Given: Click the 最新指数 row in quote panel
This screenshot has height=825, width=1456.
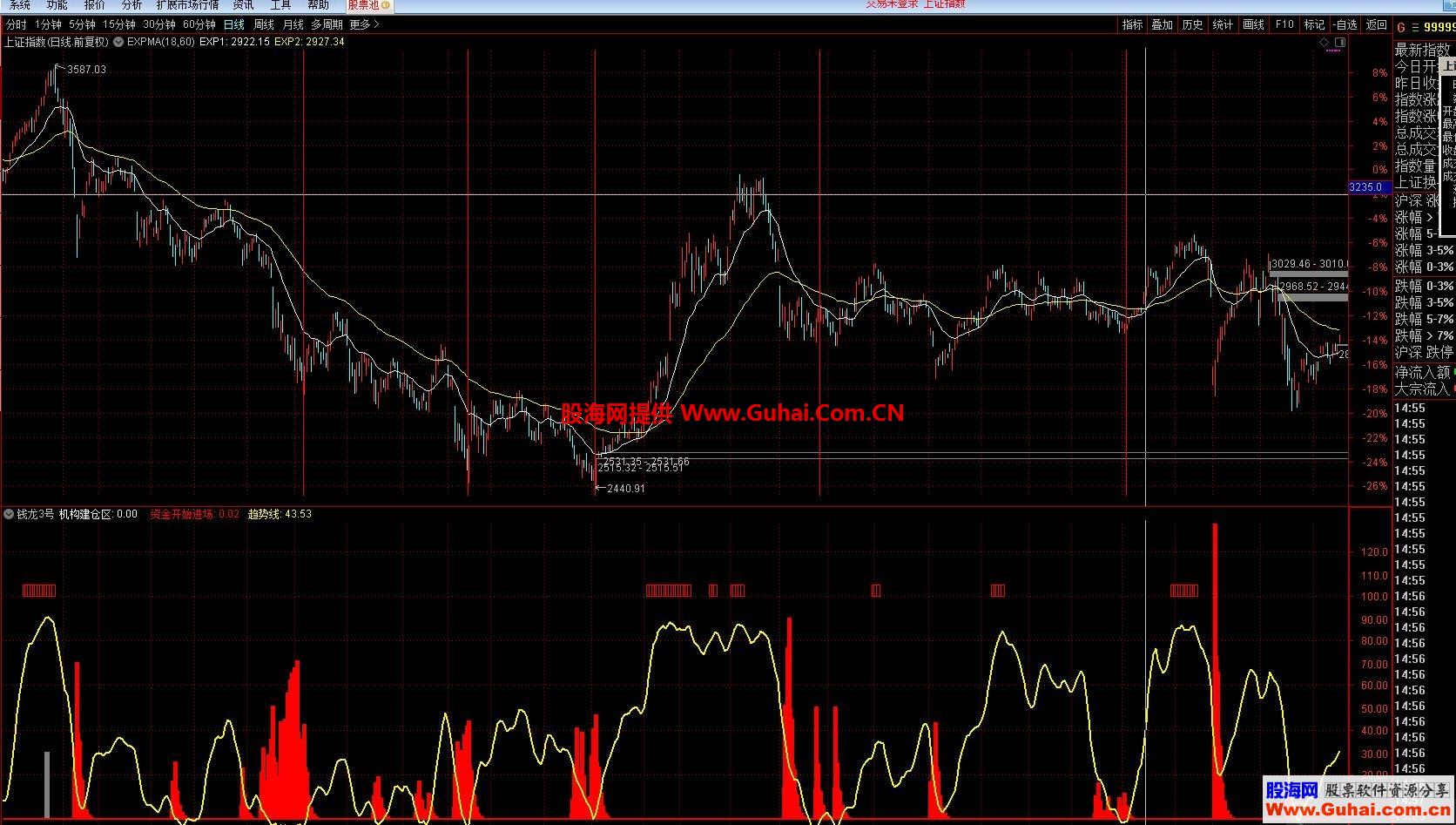Looking at the screenshot, I should click(x=1425, y=50).
